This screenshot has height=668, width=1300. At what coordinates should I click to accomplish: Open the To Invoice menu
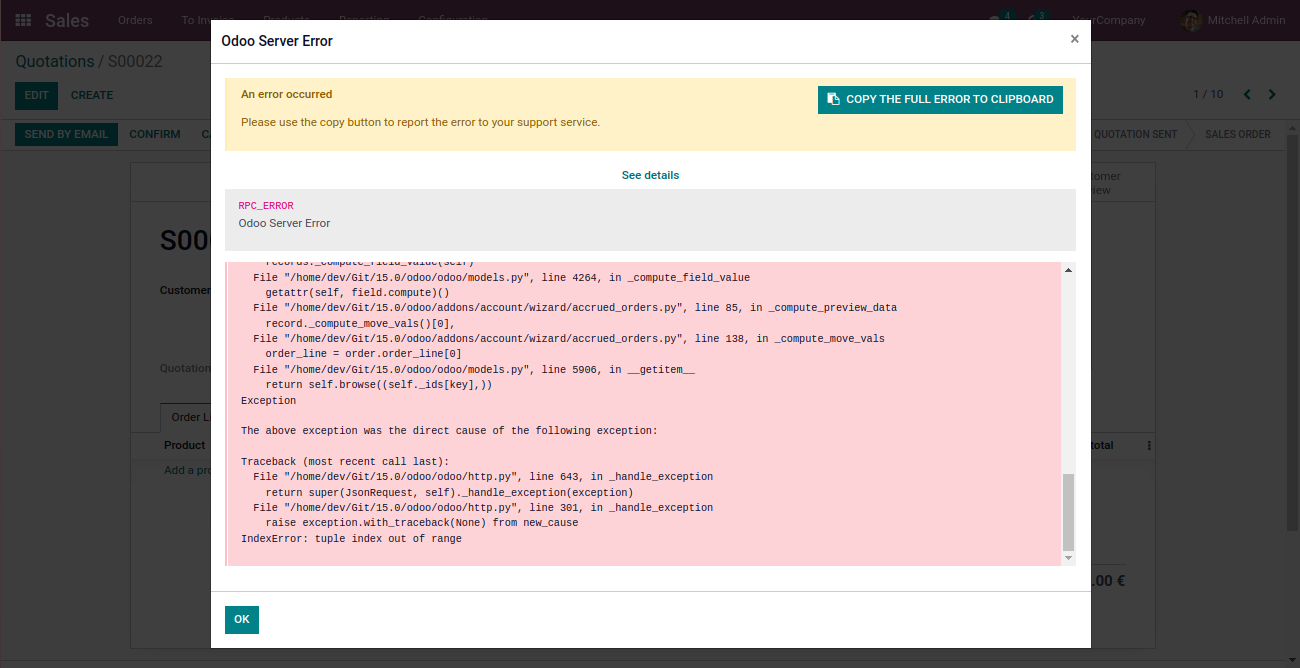coord(206,20)
